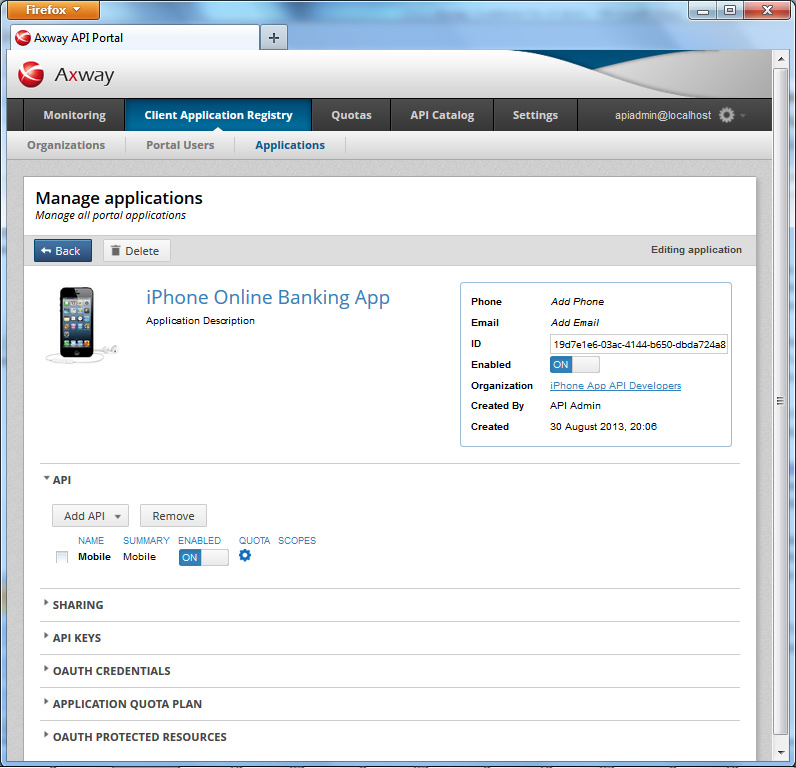Click the SUMMARY column header

(146, 541)
